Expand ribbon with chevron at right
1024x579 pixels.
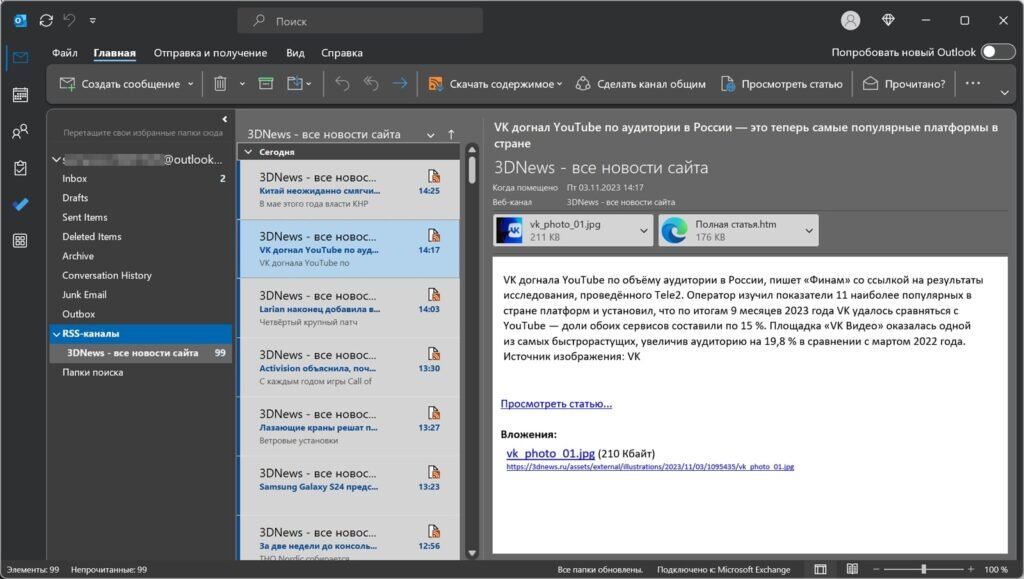1004,93
